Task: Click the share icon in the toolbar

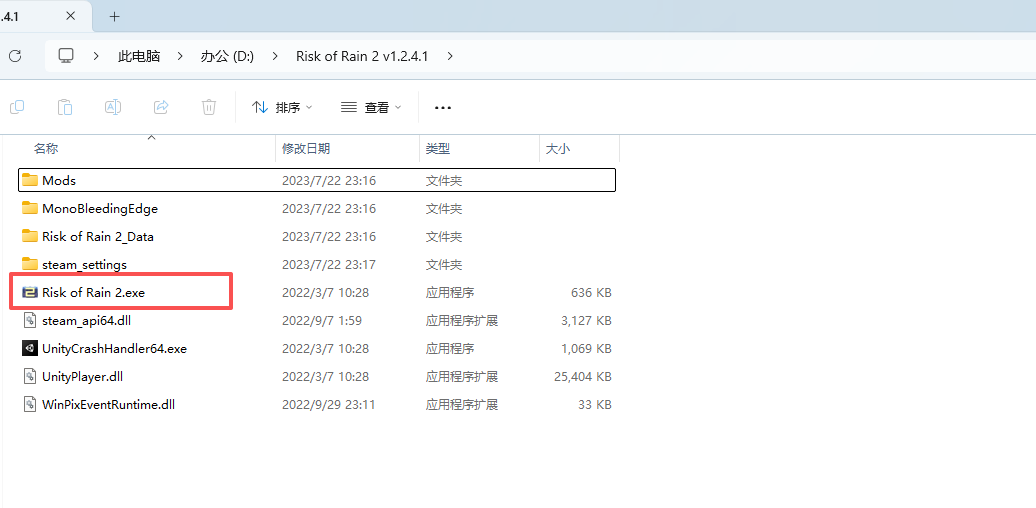Action: (x=161, y=107)
